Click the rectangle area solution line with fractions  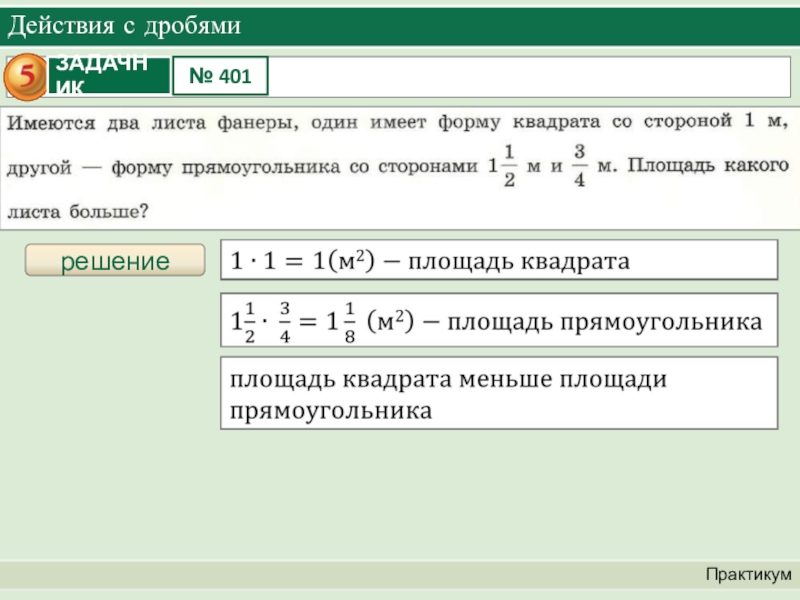pyautogui.click(x=499, y=320)
